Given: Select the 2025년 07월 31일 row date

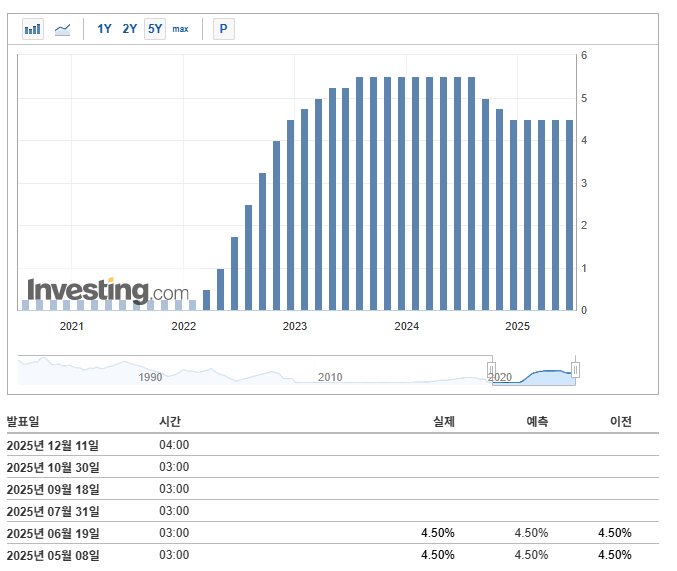Looking at the screenshot, I should (x=53, y=511).
